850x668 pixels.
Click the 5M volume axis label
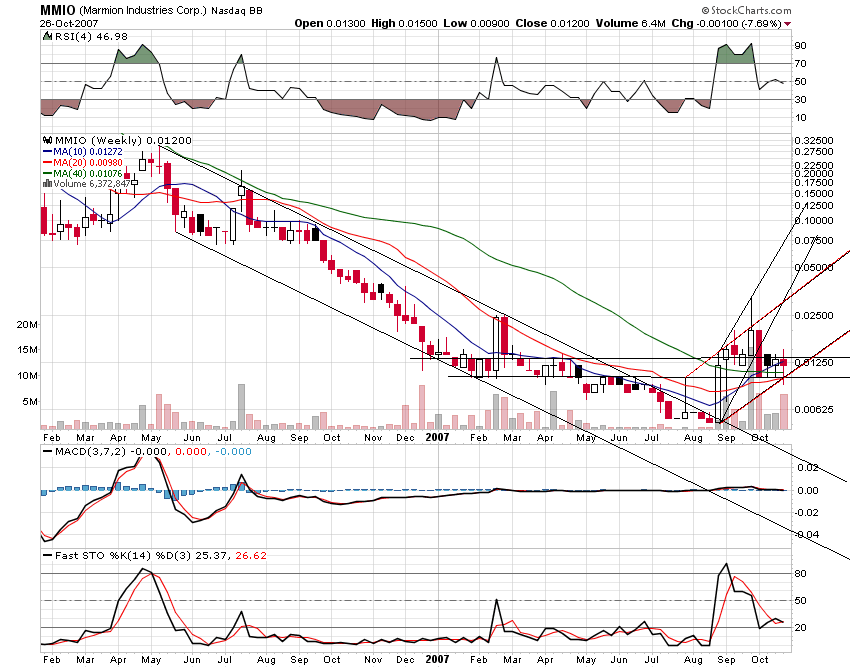click(30, 402)
